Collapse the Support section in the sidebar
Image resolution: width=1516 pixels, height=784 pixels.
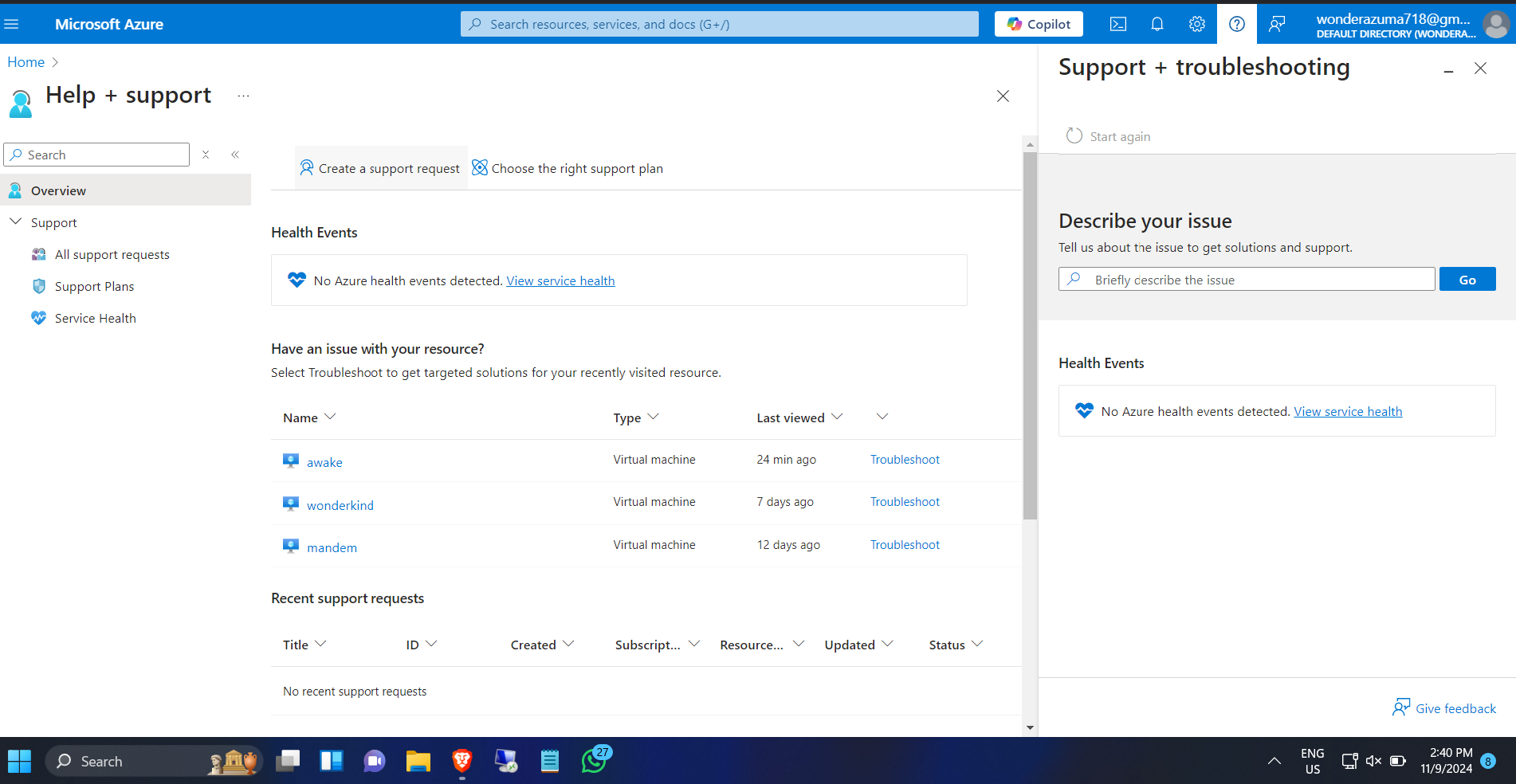(x=15, y=221)
